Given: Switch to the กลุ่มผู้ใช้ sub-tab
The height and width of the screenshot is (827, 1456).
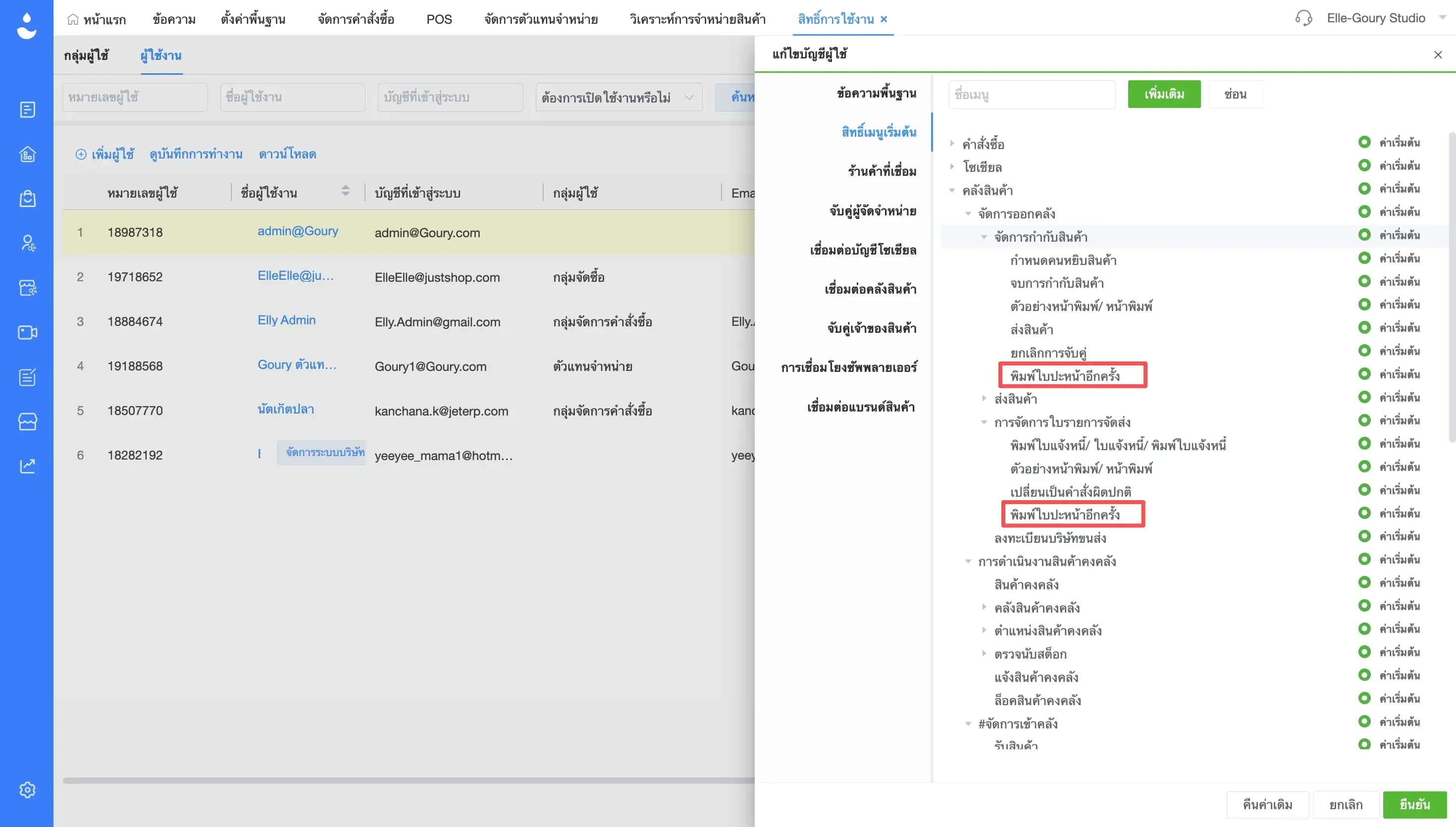Looking at the screenshot, I should point(86,55).
